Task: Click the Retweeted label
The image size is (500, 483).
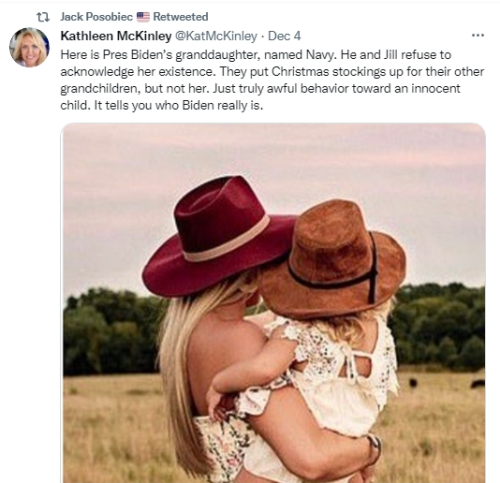Action: tap(180, 17)
